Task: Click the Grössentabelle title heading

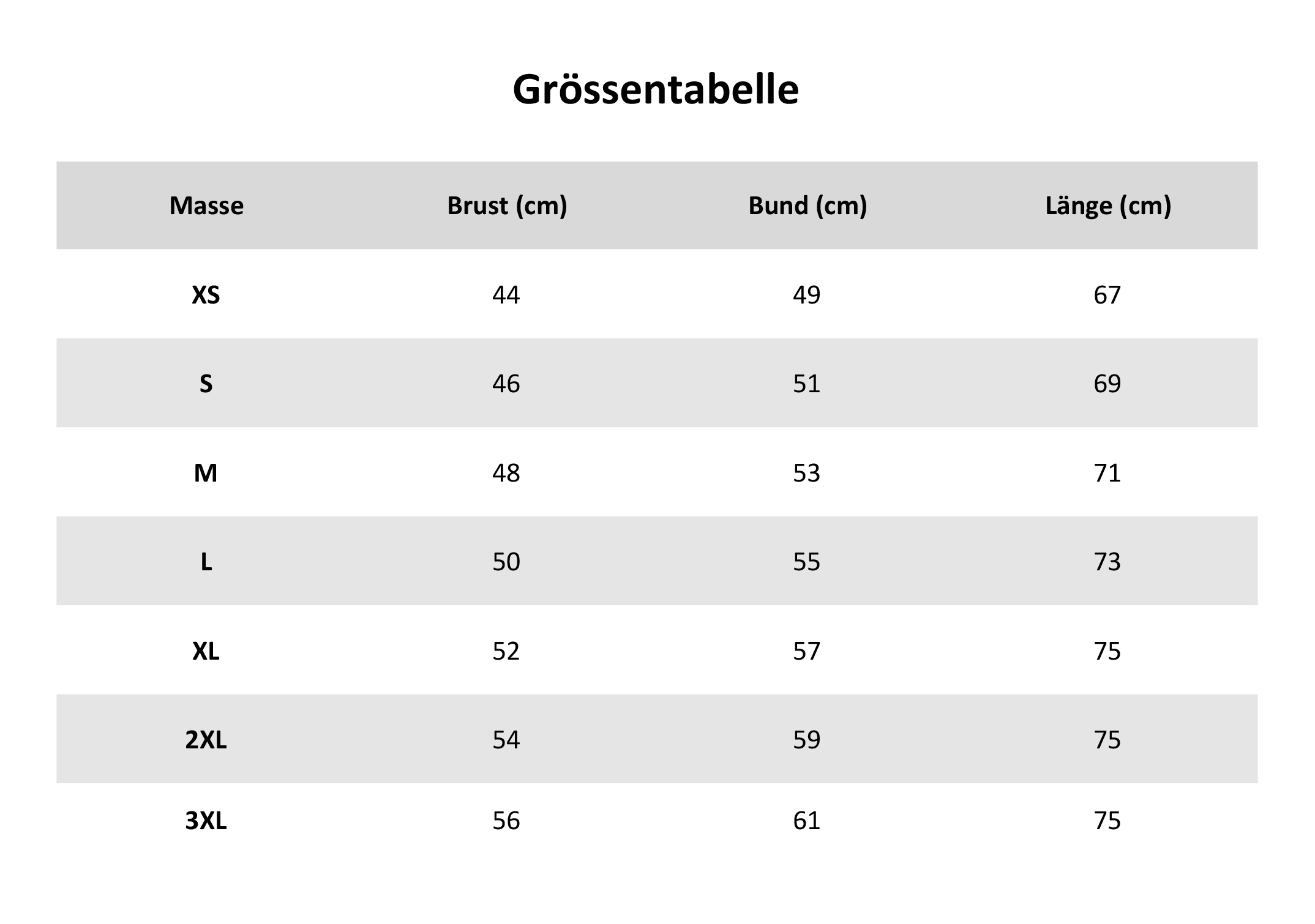Action: 656,90
